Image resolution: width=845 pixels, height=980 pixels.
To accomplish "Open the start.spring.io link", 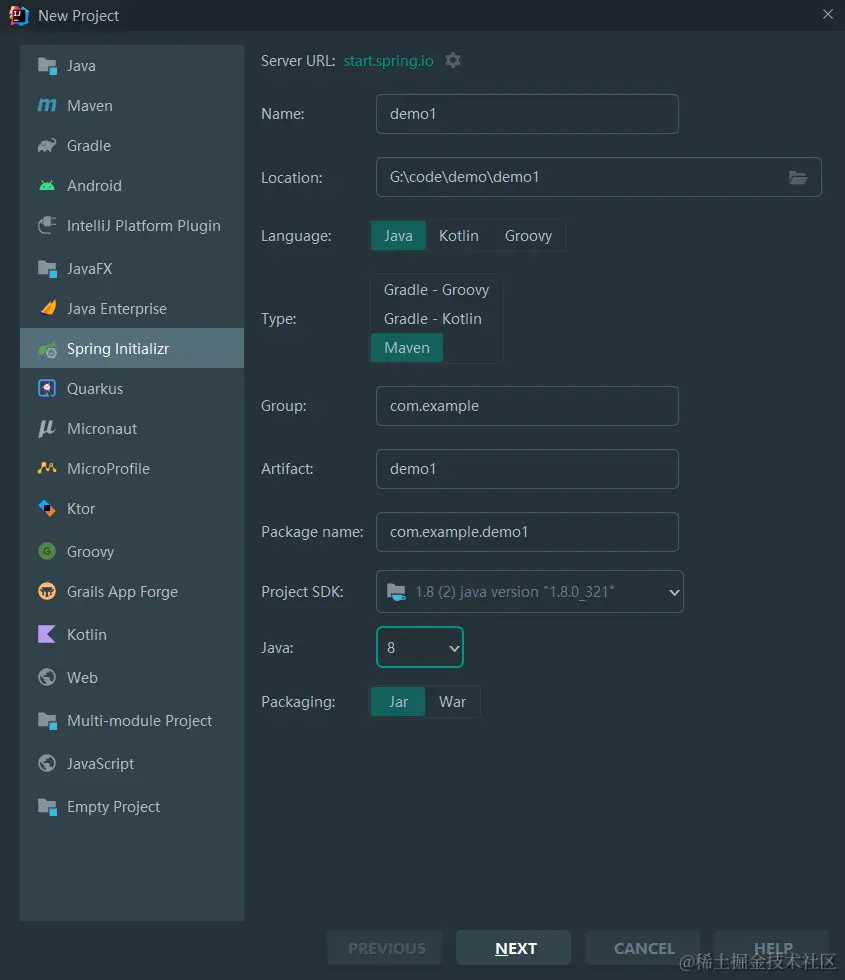I will [x=388, y=60].
